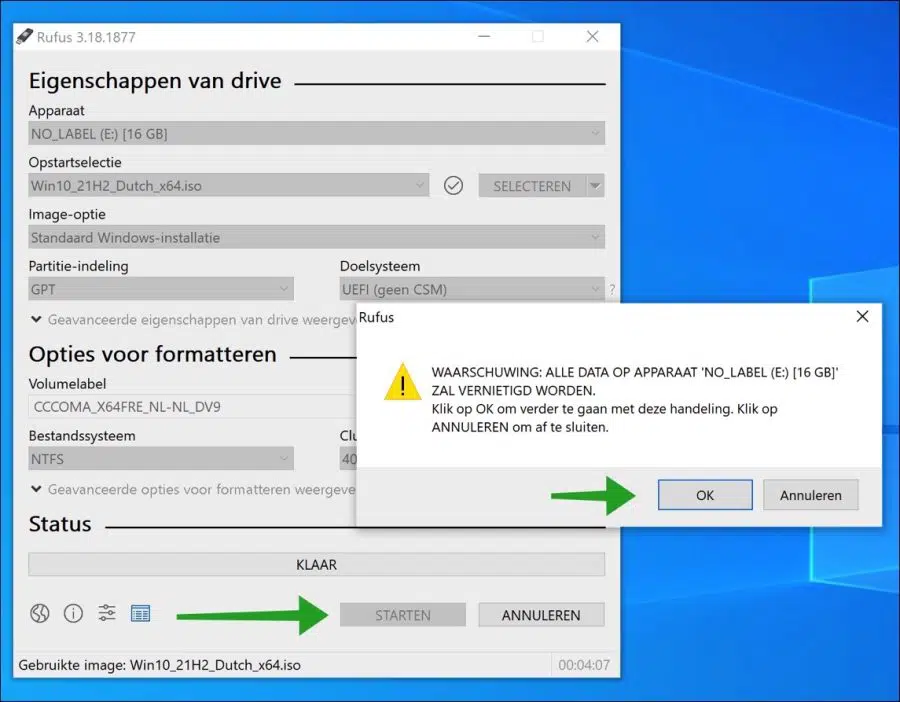Click the KLAAR status progress bar
Screen dimensions: 900x702
tap(316, 564)
